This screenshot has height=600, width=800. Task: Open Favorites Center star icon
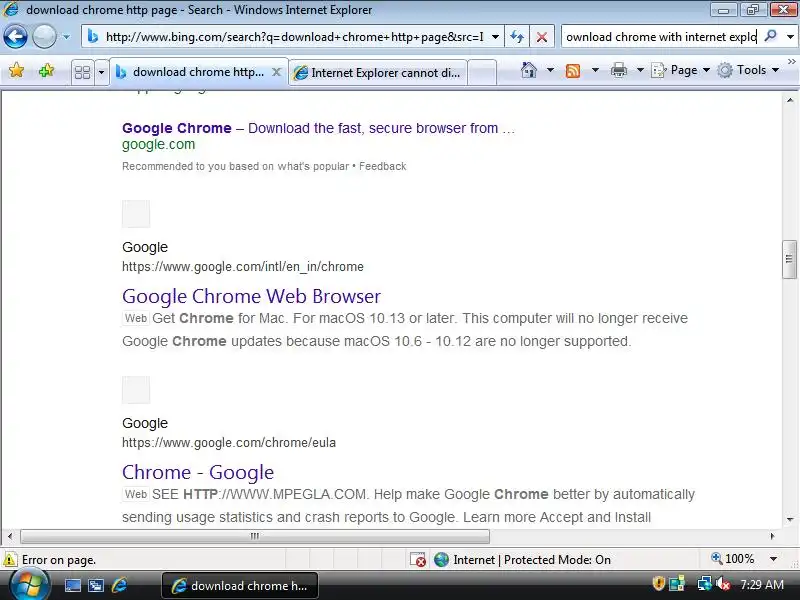(x=16, y=70)
